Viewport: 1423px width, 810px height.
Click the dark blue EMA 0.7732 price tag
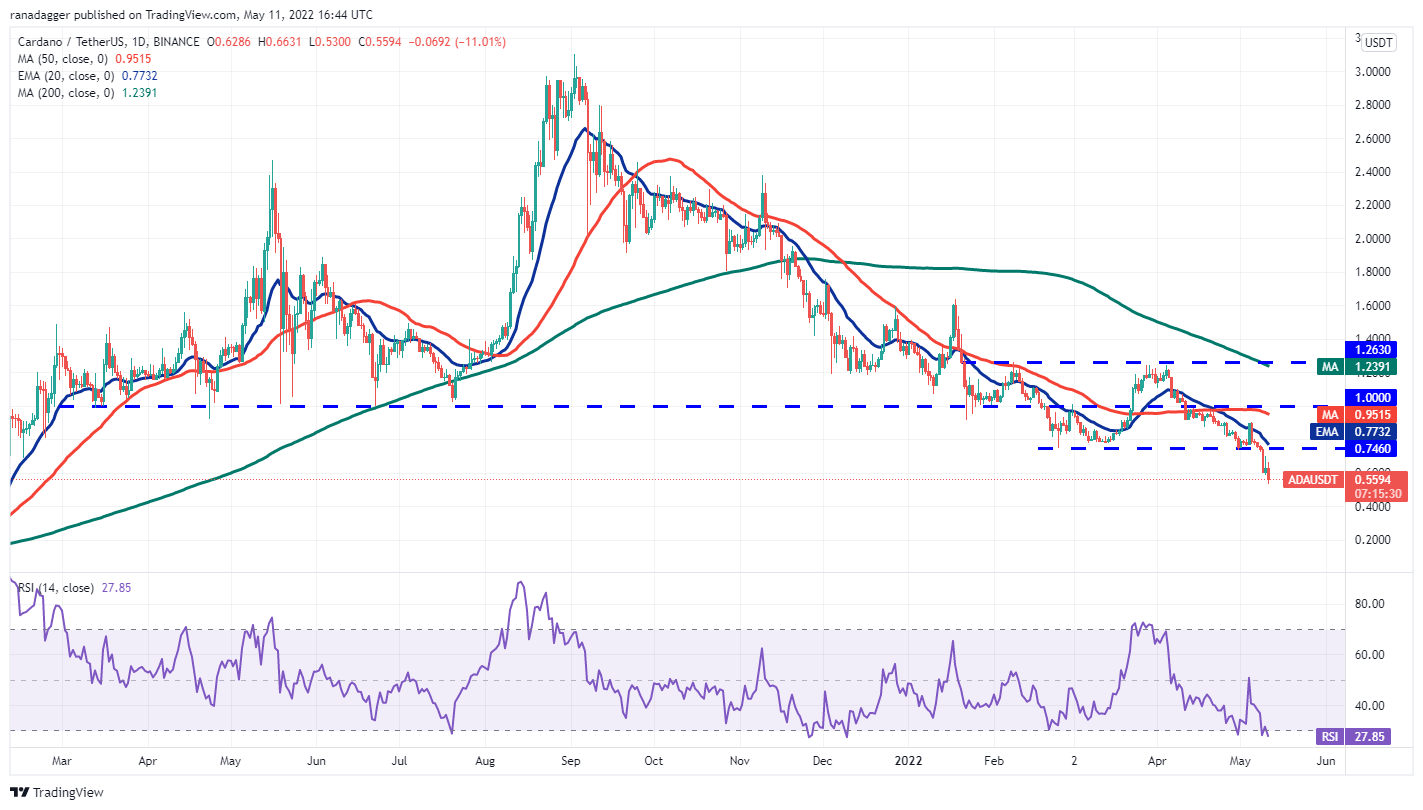pyautogui.click(x=1358, y=432)
